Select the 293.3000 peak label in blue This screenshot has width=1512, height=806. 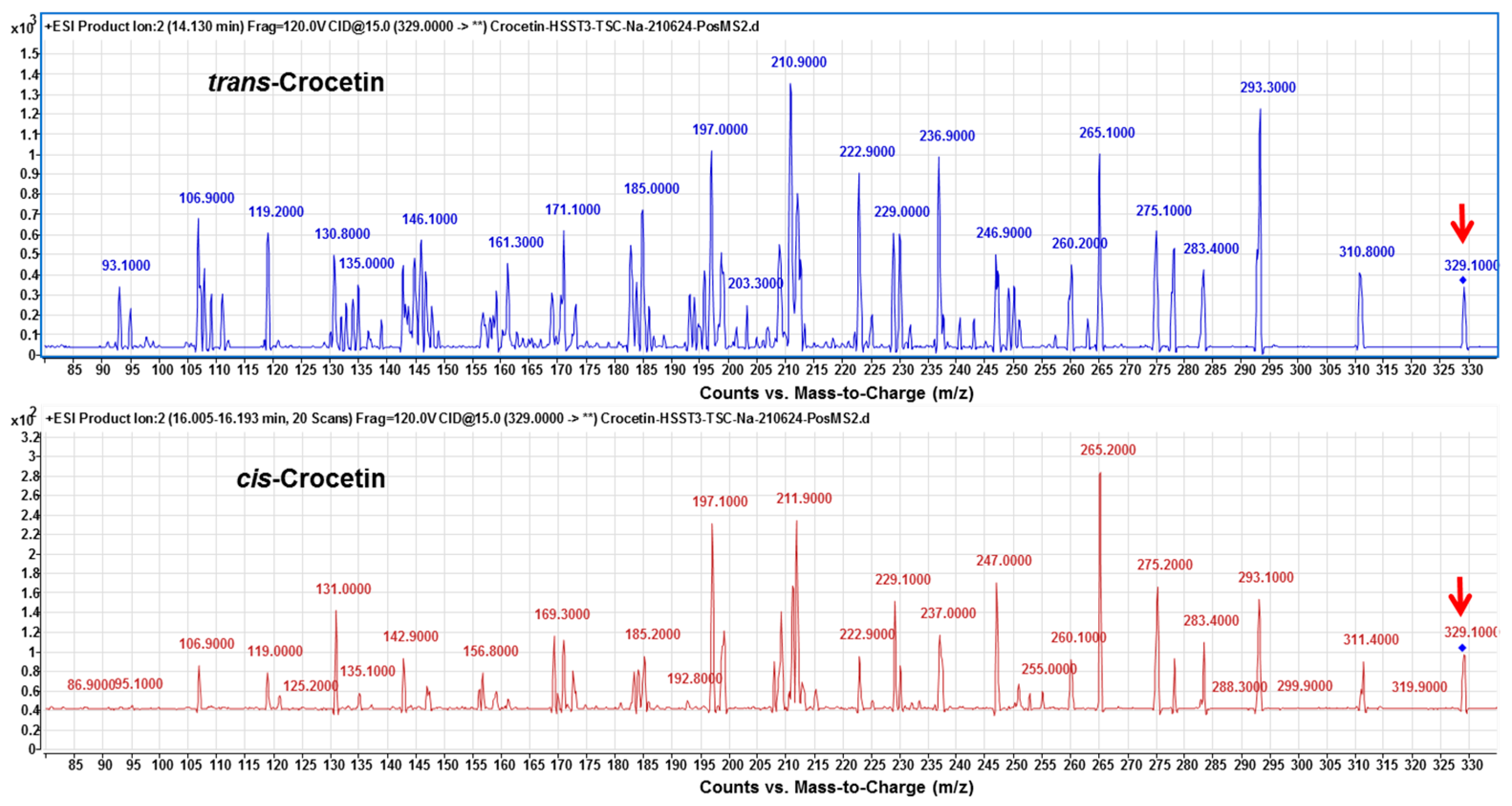1267,87
